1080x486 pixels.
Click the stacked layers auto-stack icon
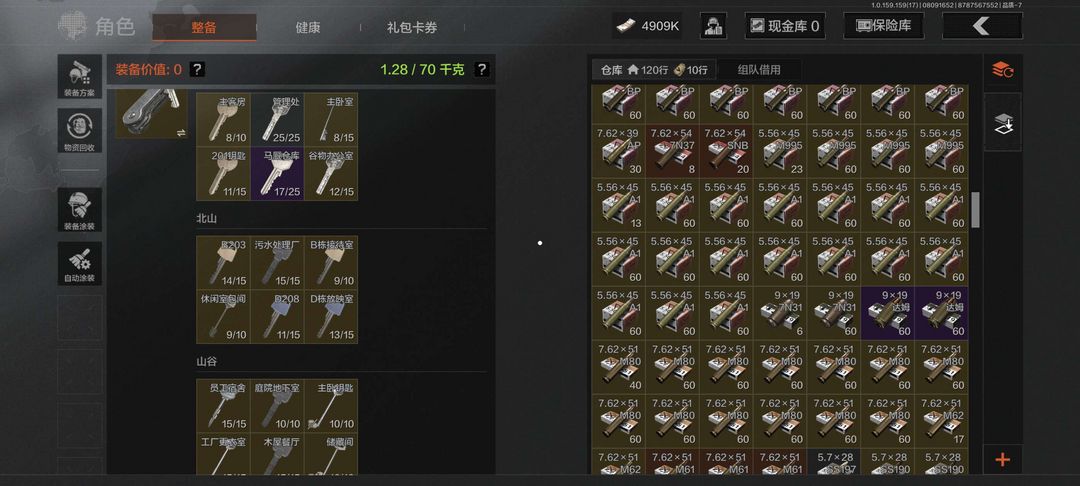[1002, 123]
